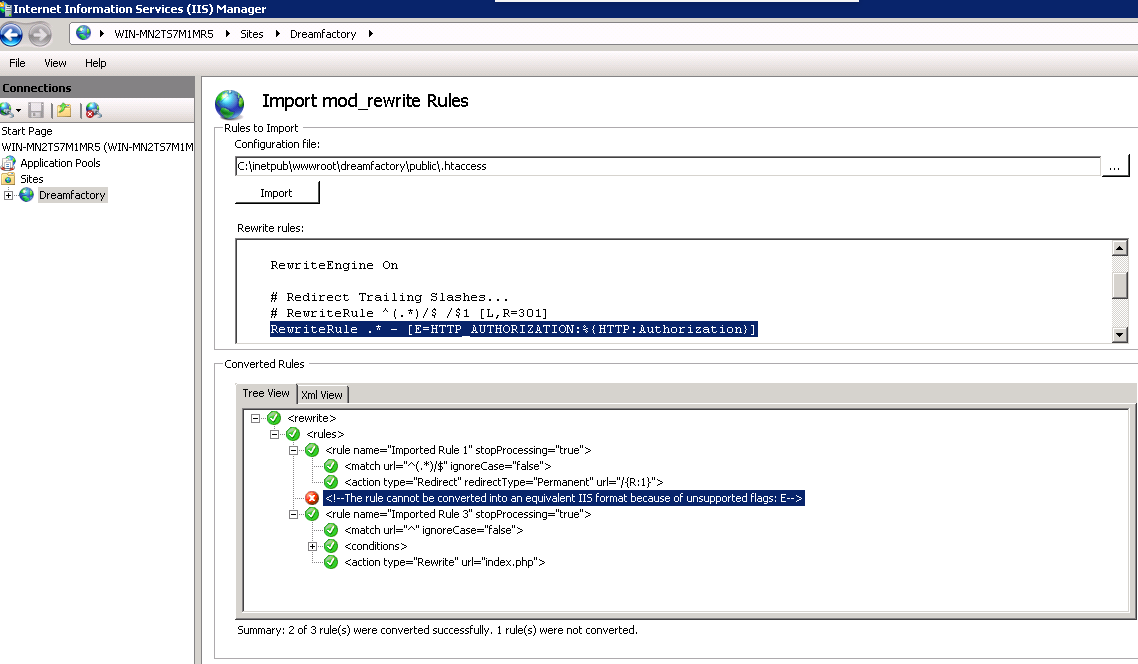Screen dimensions: 1138x664
Task: Open the View menu
Action: click(x=55, y=63)
